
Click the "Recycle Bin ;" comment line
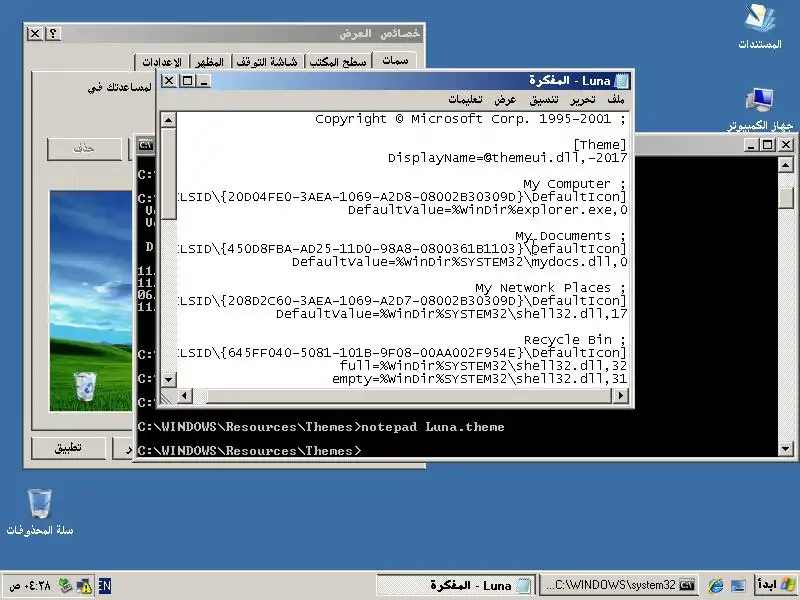(x=575, y=340)
